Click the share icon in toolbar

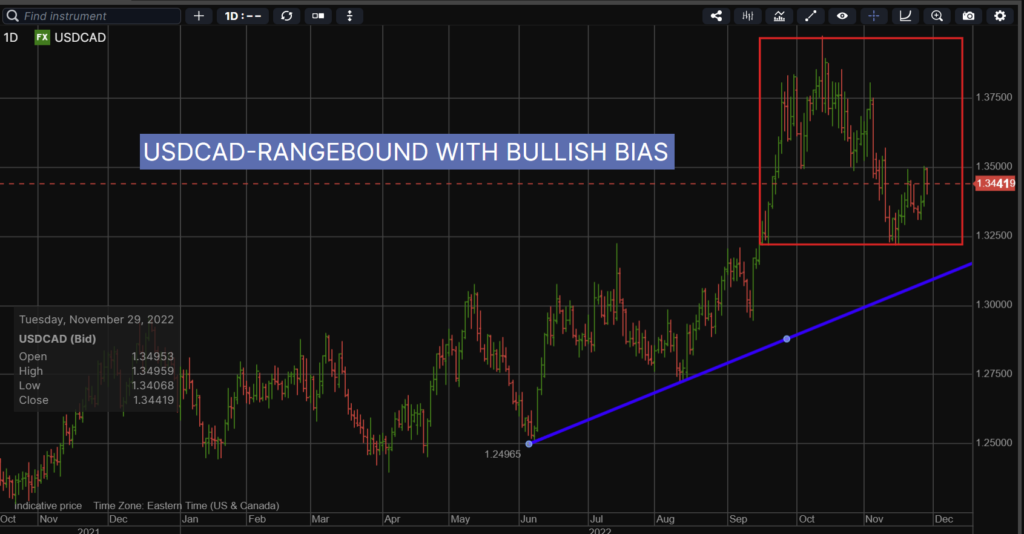(x=715, y=16)
